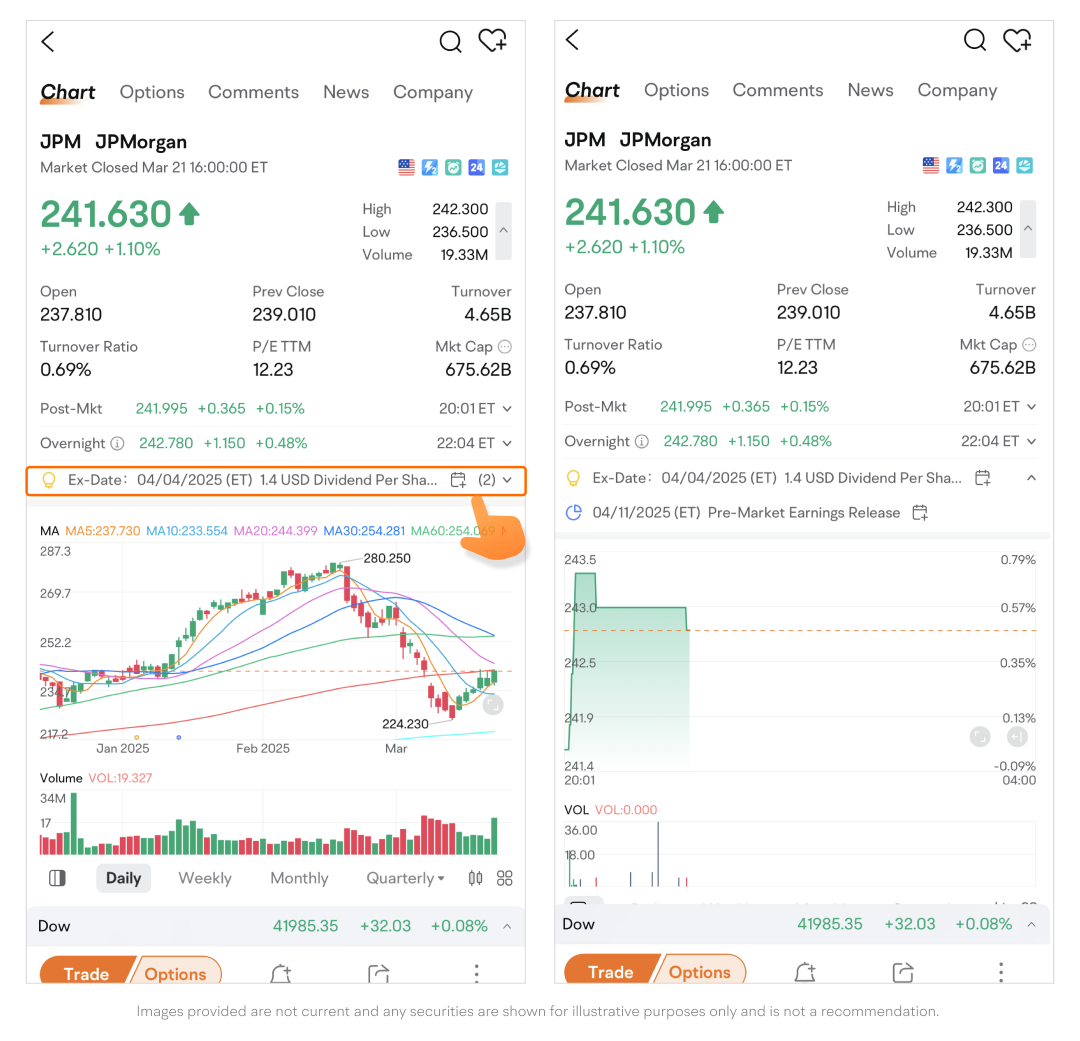This screenshot has width=1080, height=1041.
Task: Open the three-dot more menu in left screen
Action: pos(477,973)
